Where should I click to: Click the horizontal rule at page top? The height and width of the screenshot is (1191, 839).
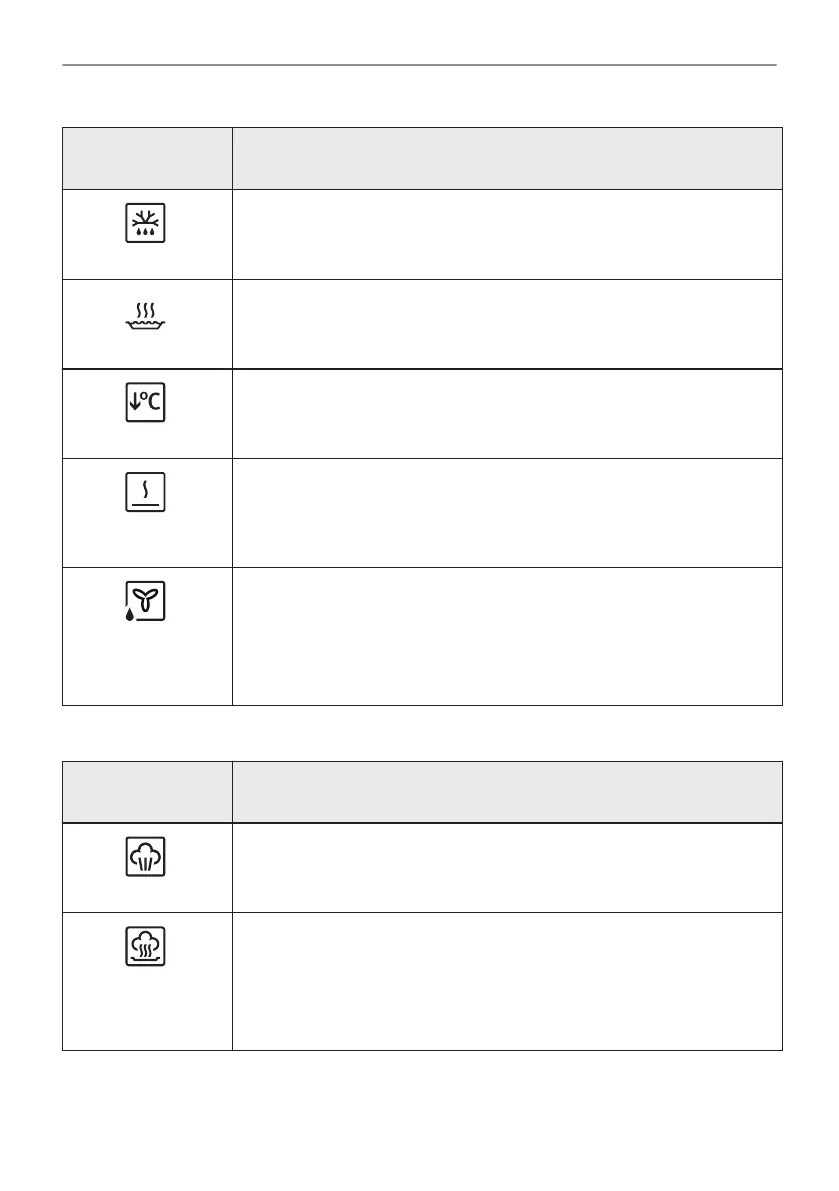(419, 65)
